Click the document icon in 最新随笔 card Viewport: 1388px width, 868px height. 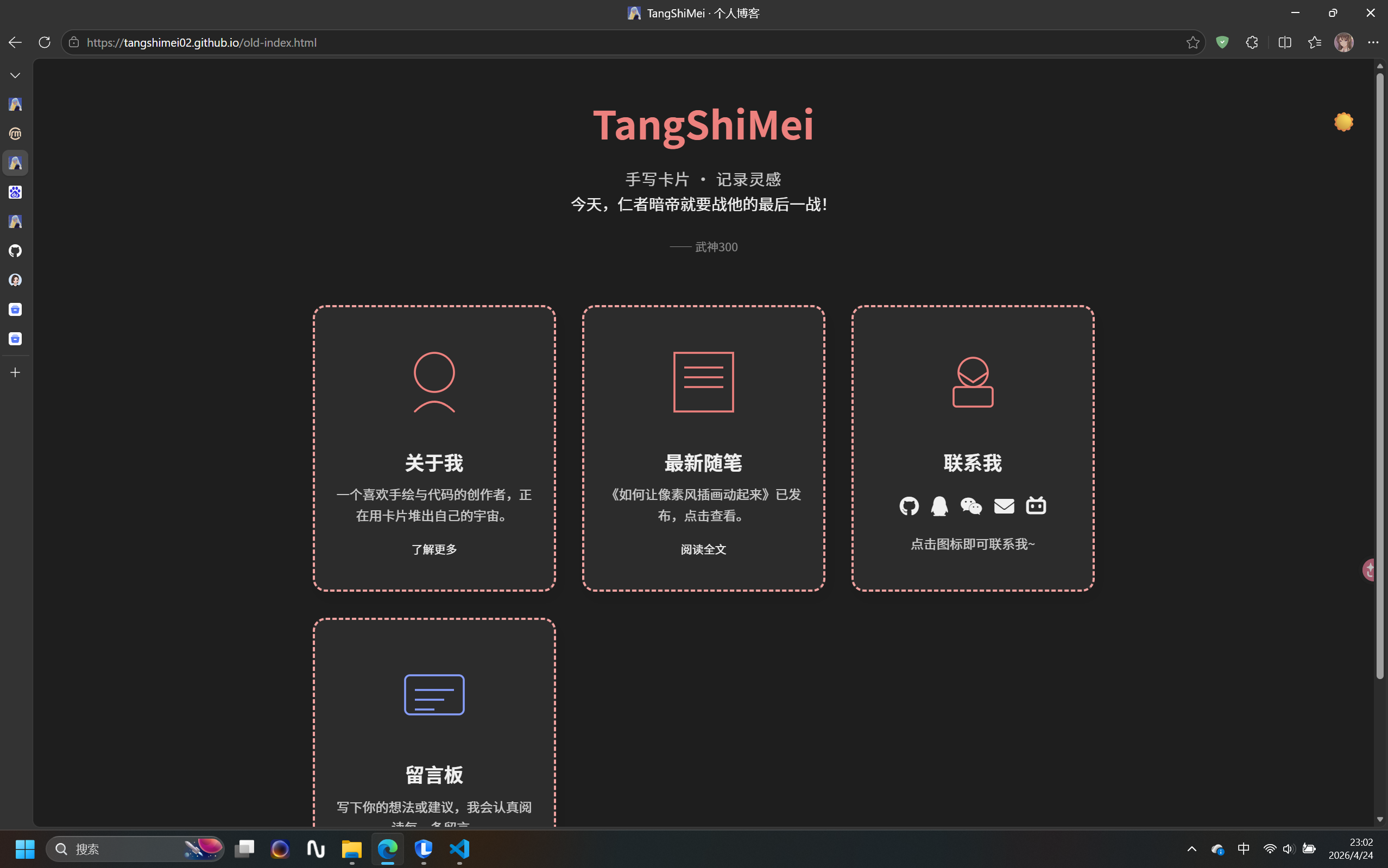pos(703,382)
